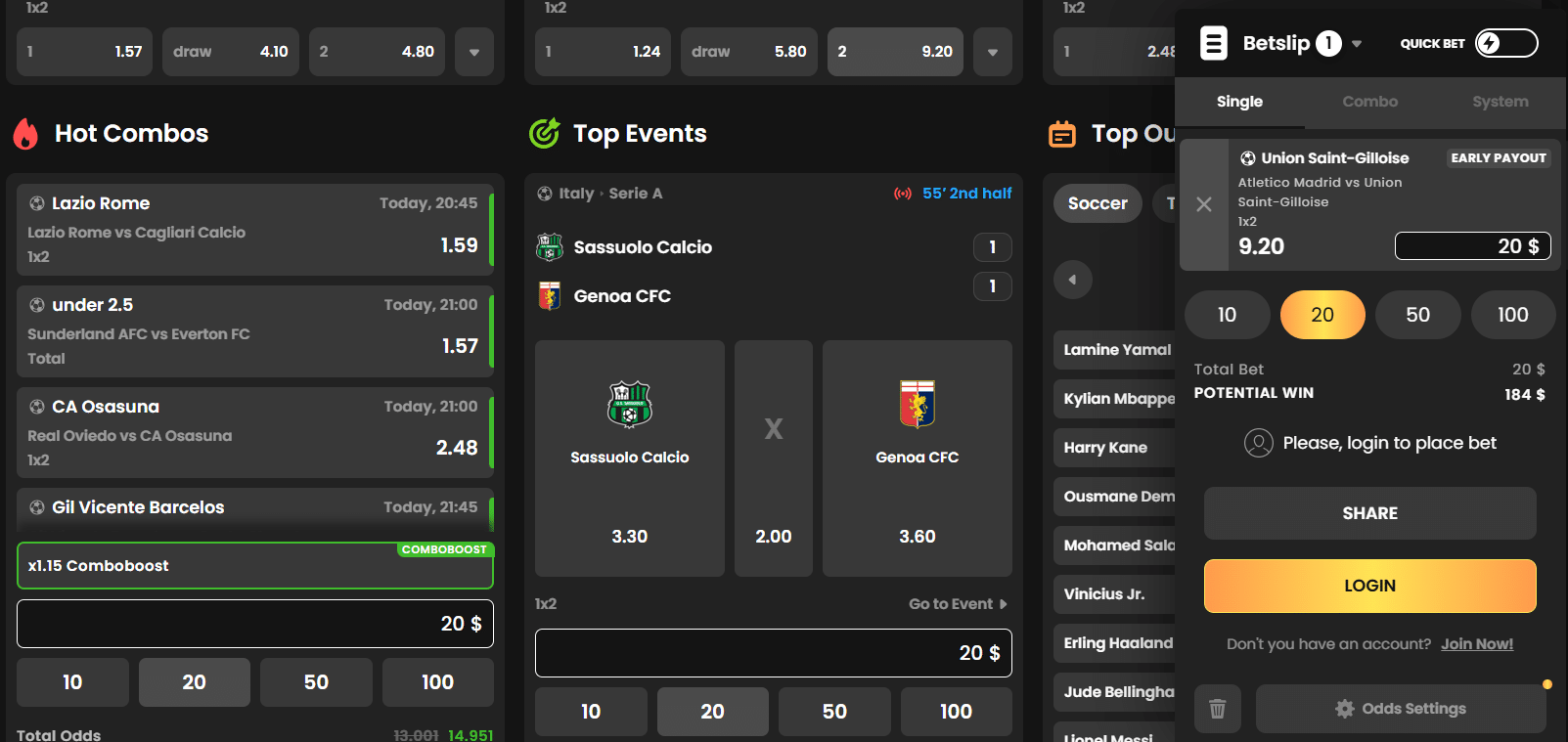Screen dimensions: 1568x742
Task: Bet on Genoa CFC at 3.60
Action: (918, 458)
